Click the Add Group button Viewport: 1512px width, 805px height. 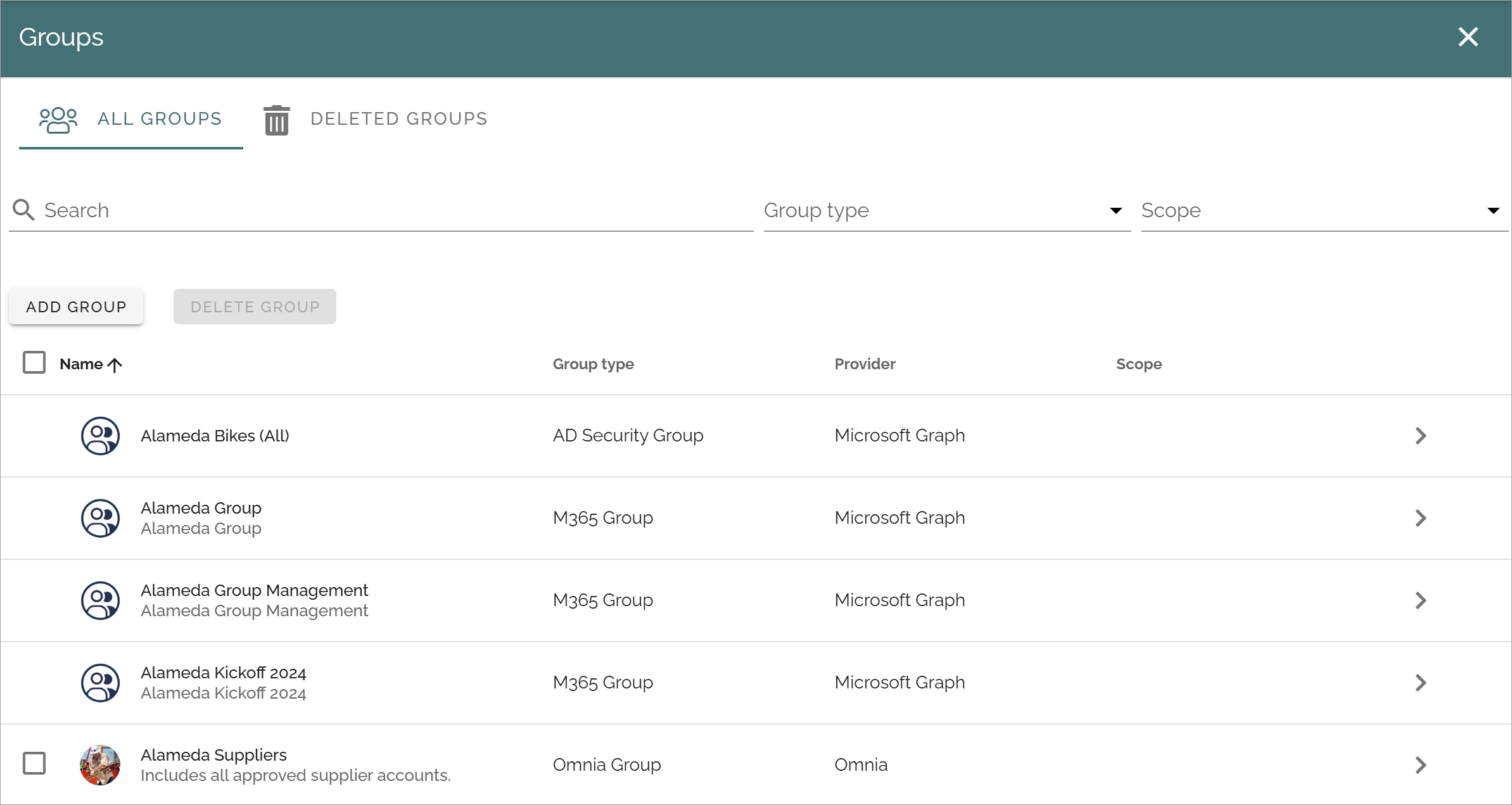tap(76, 307)
